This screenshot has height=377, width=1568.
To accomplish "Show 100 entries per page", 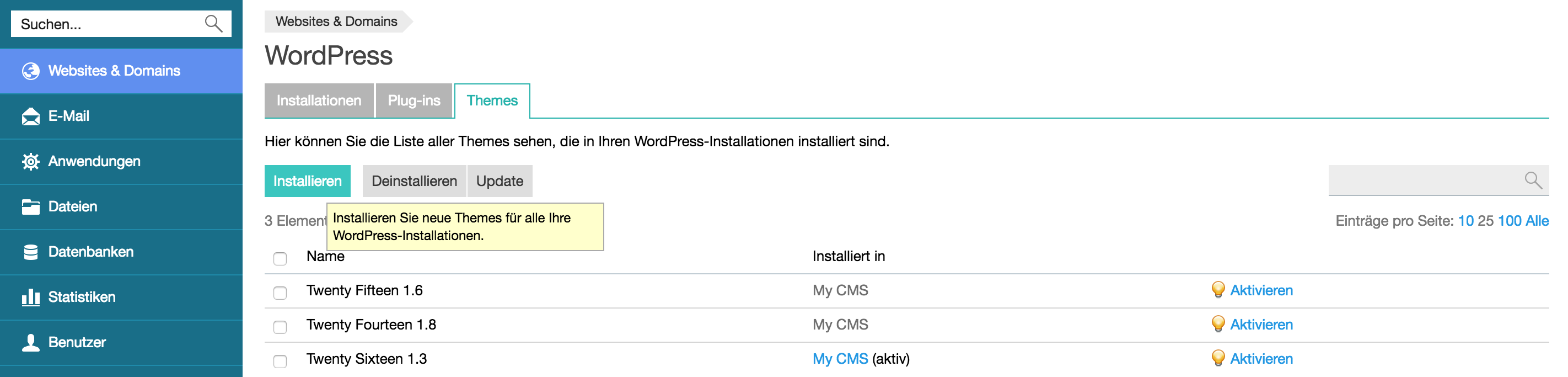I will 1510,220.
